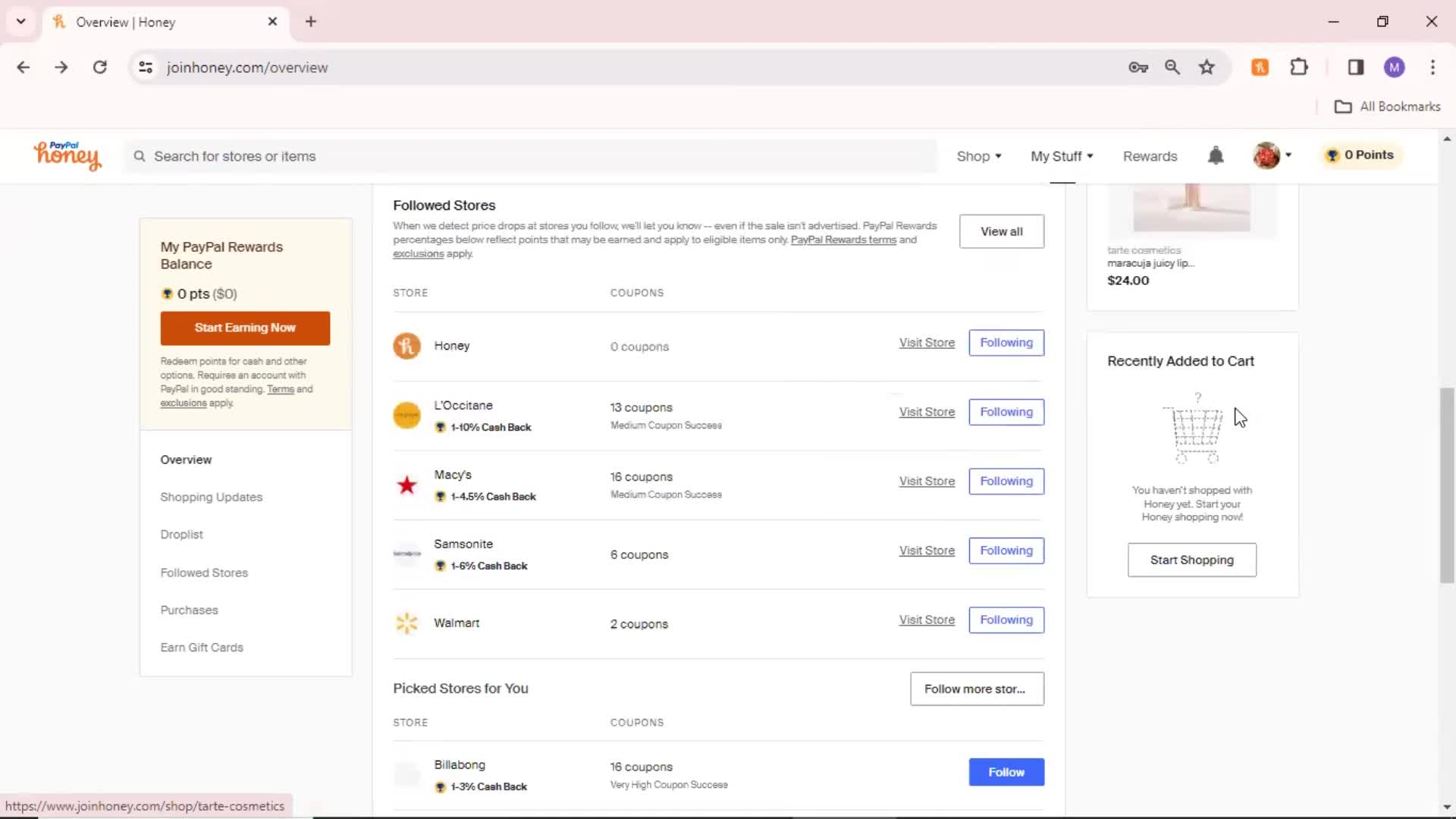
Task: Click the Macy's red star logo
Action: (406, 485)
